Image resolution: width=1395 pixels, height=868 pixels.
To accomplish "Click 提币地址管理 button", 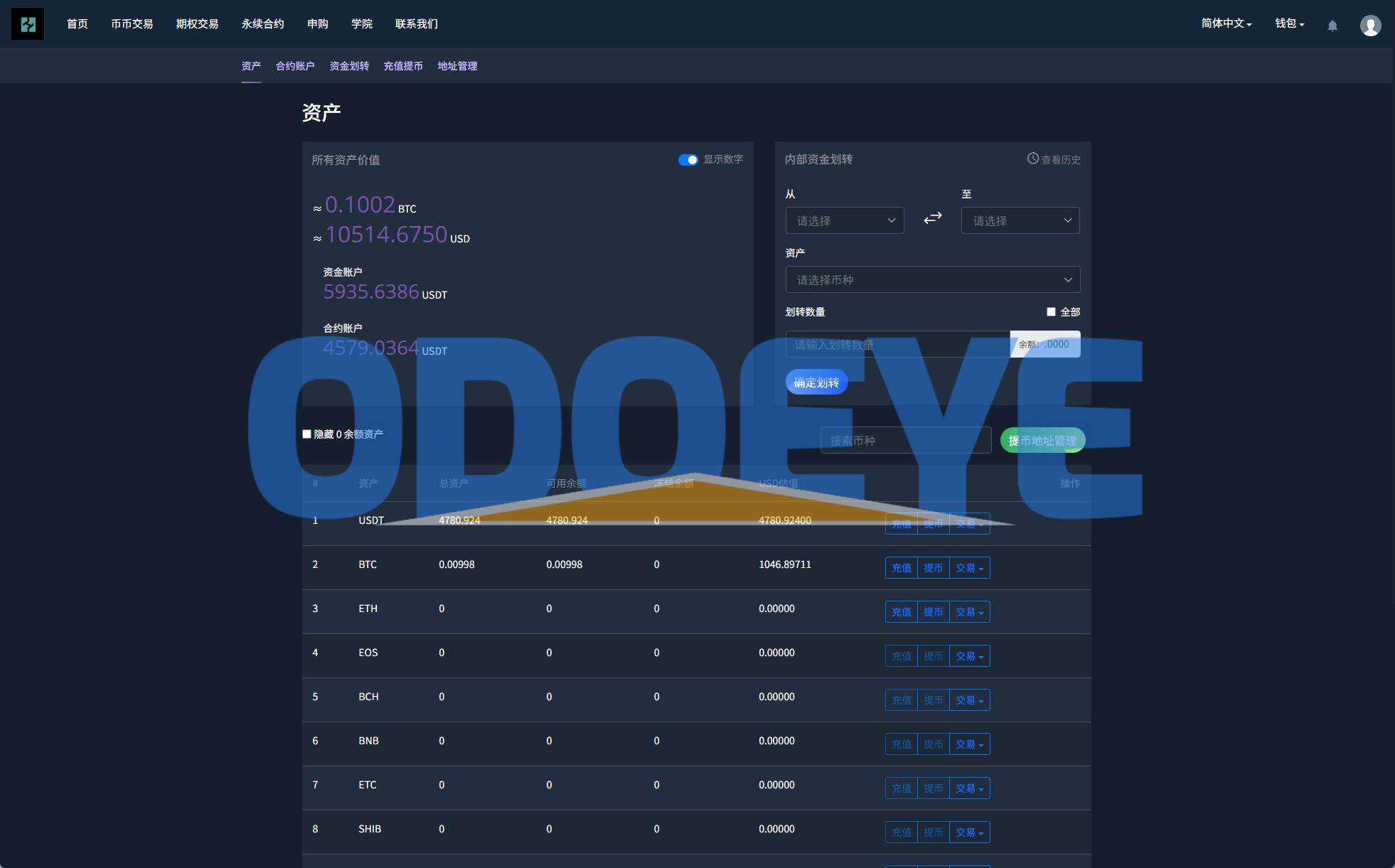I will 1042,441.
